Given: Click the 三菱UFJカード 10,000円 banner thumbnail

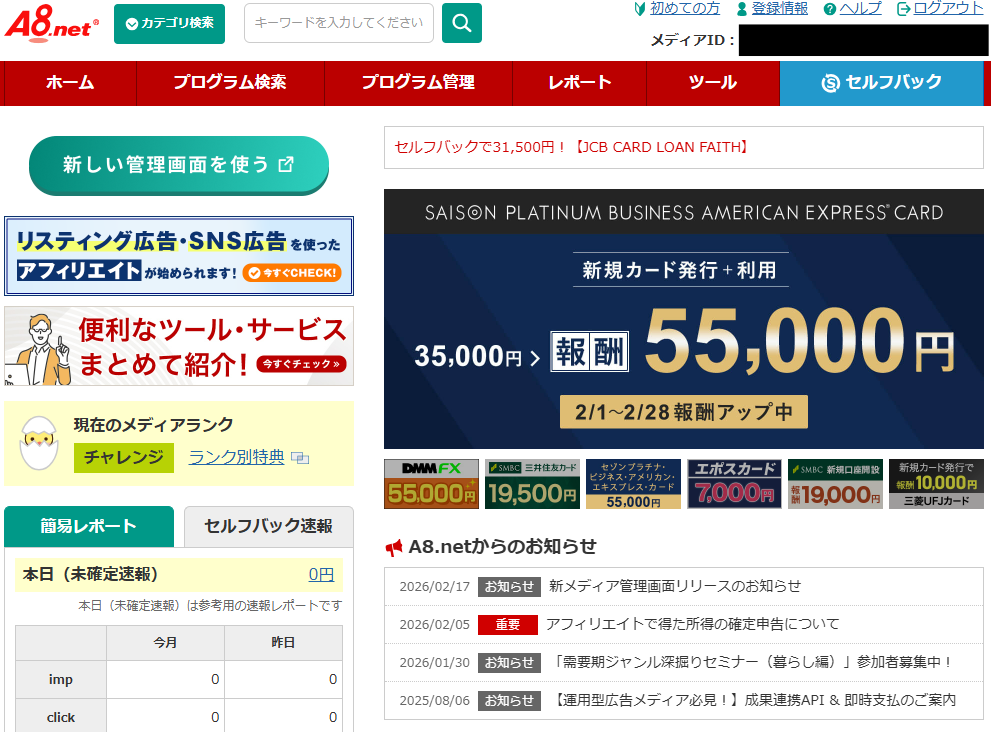Looking at the screenshot, I should click(935, 484).
